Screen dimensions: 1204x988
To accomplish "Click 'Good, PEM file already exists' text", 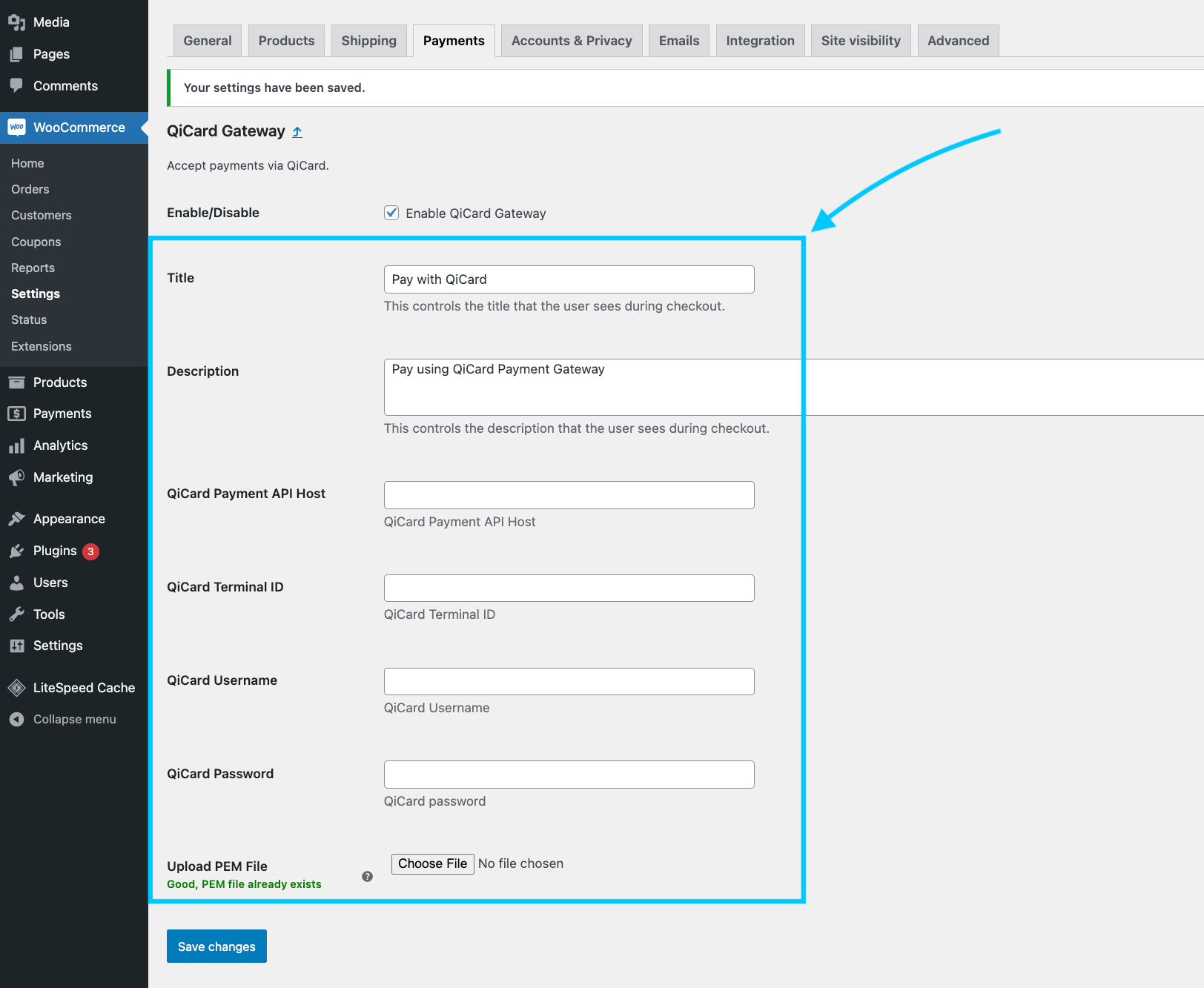I will click(x=244, y=884).
